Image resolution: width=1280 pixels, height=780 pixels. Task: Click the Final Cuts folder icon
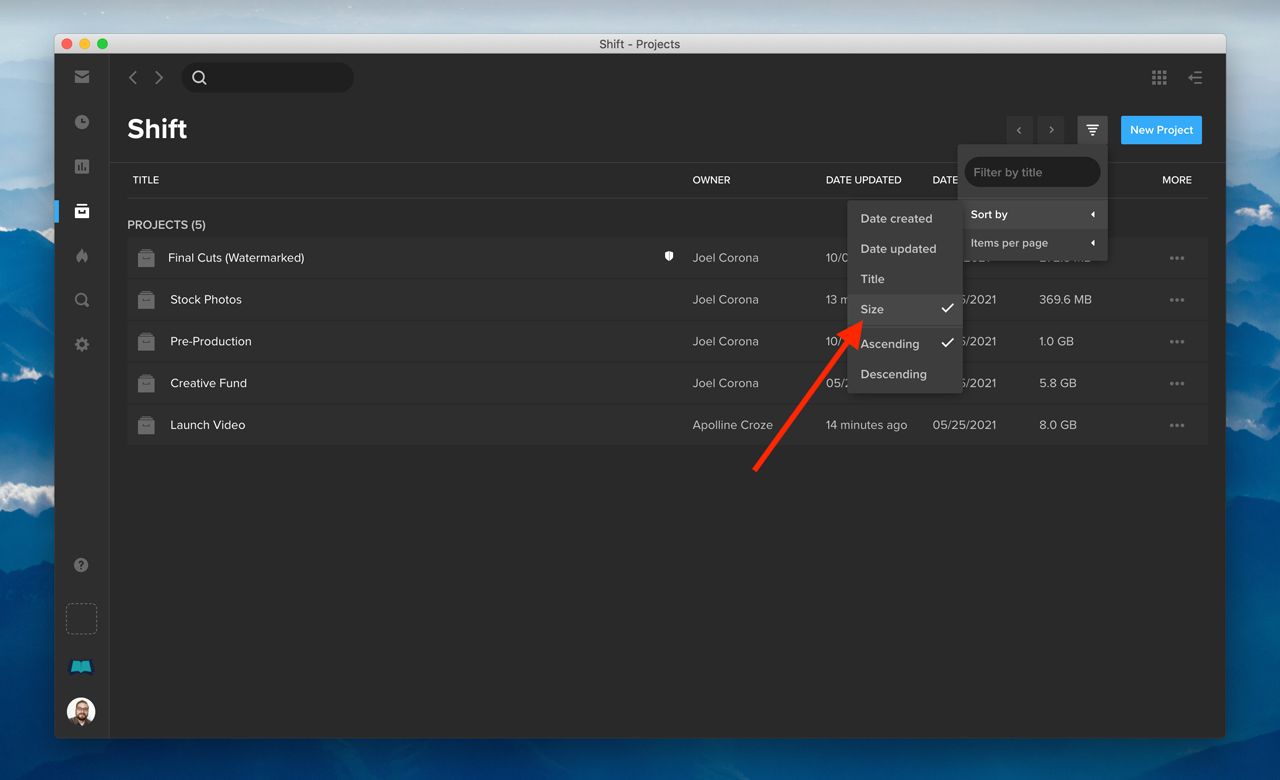(146, 258)
